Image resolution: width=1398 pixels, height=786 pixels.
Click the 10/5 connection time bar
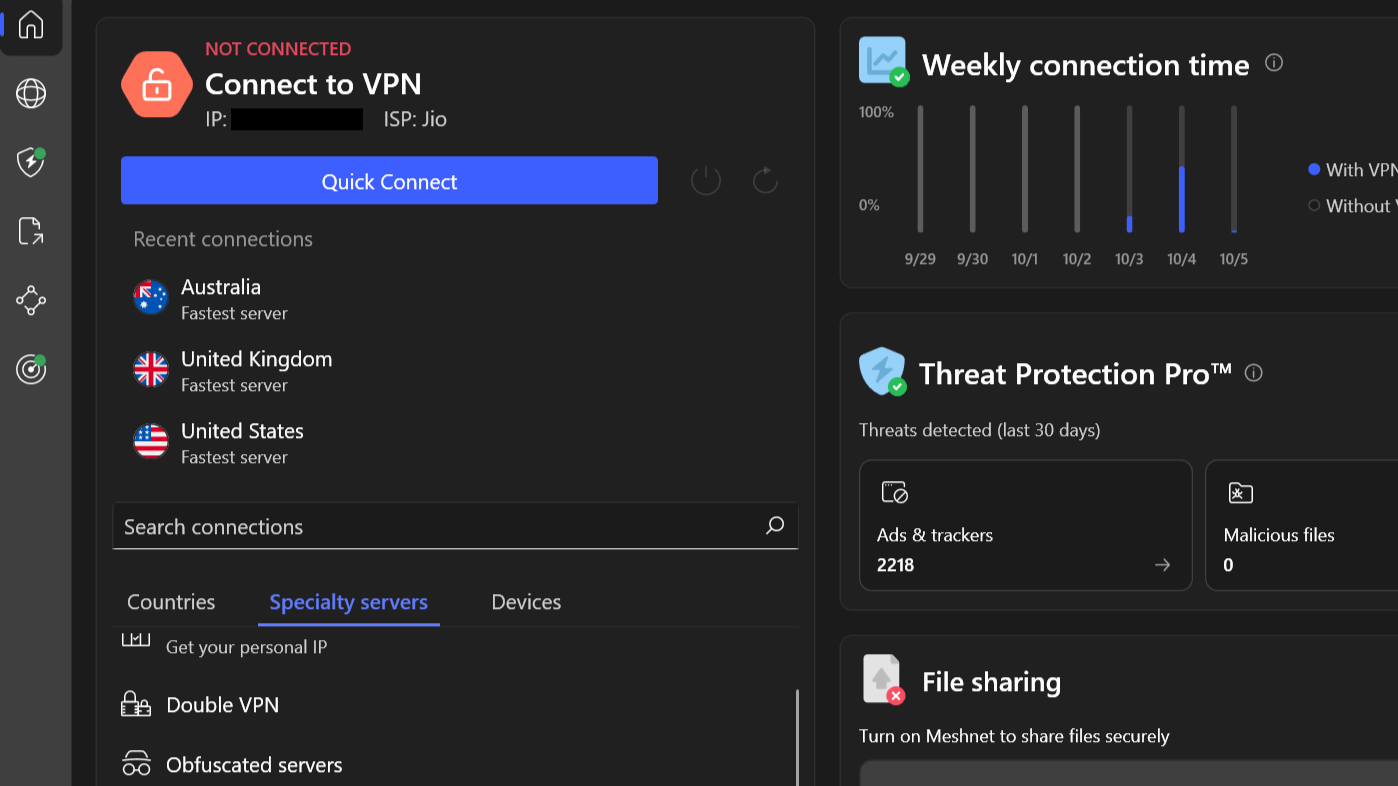pyautogui.click(x=1233, y=169)
